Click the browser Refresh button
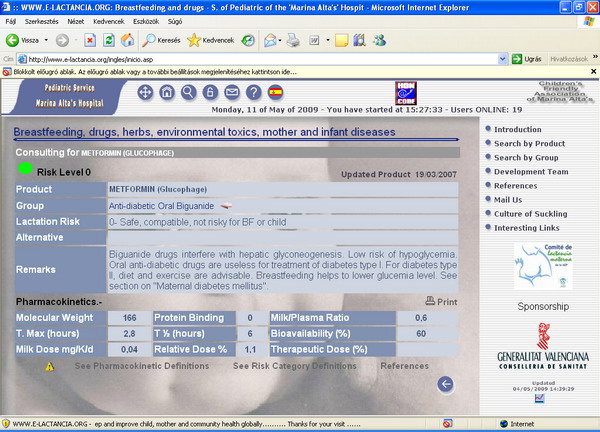 (x=109, y=41)
